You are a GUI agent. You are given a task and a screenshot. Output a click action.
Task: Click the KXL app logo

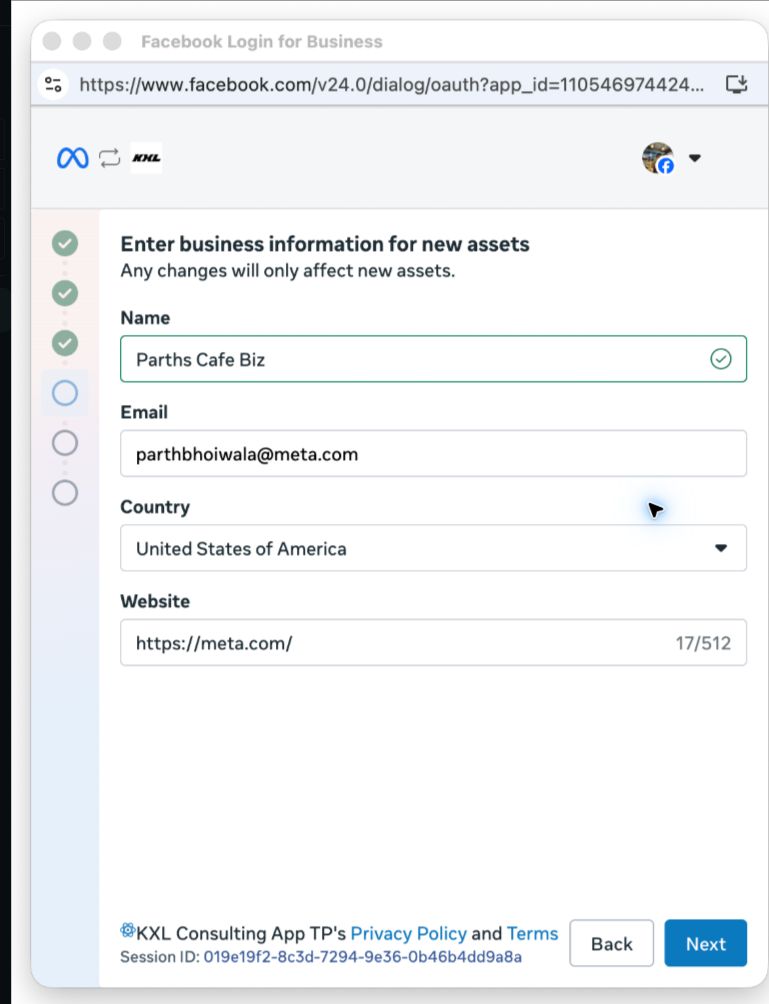(x=147, y=158)
